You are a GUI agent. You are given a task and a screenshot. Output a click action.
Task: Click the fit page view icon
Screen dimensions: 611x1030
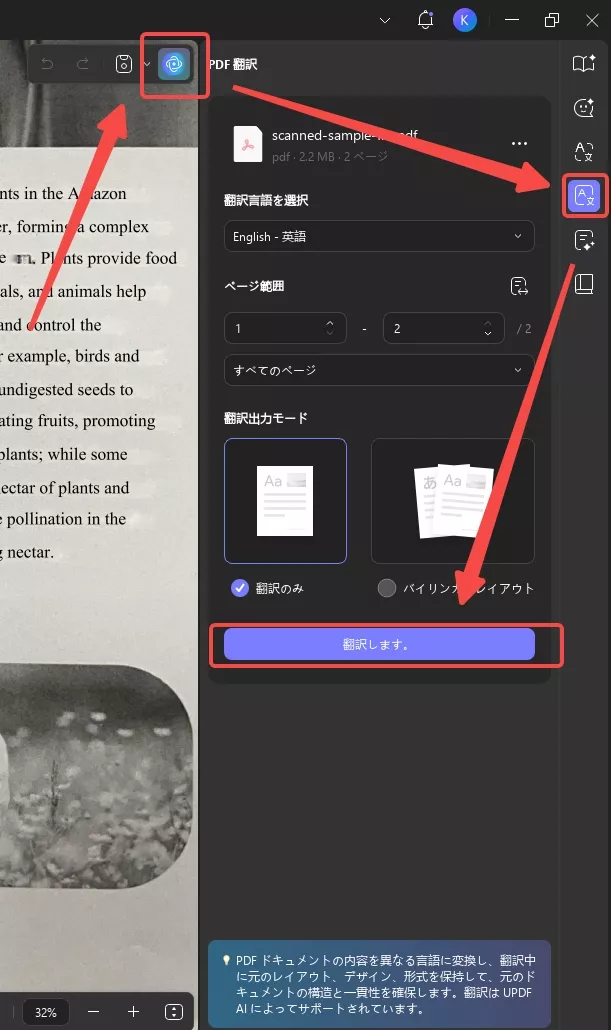[173, 1012]
